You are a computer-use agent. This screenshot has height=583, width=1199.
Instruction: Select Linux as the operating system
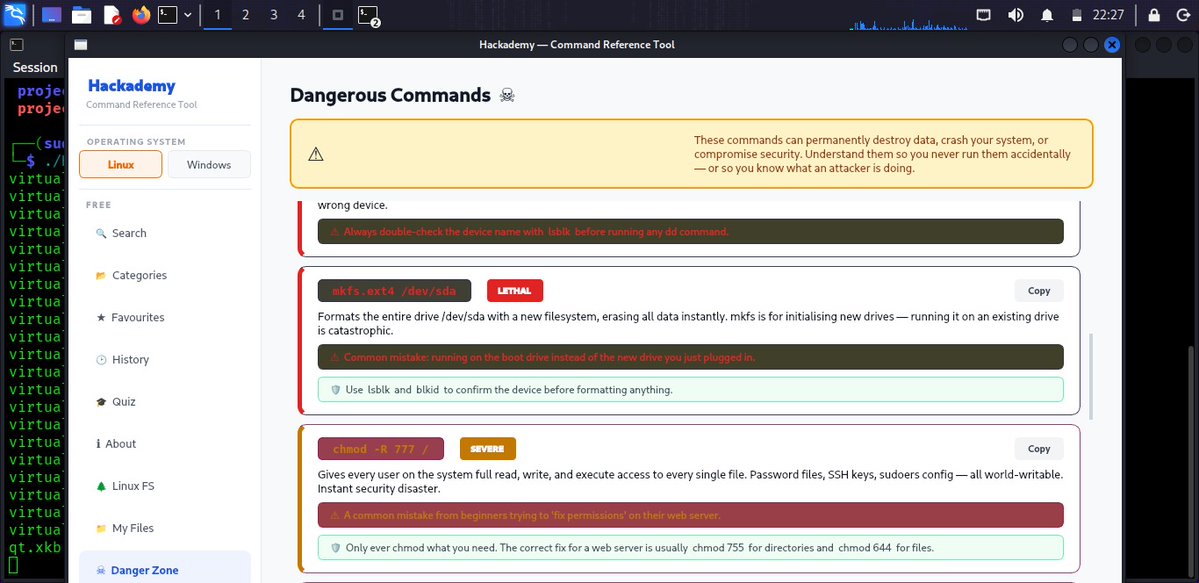point(120,164)
